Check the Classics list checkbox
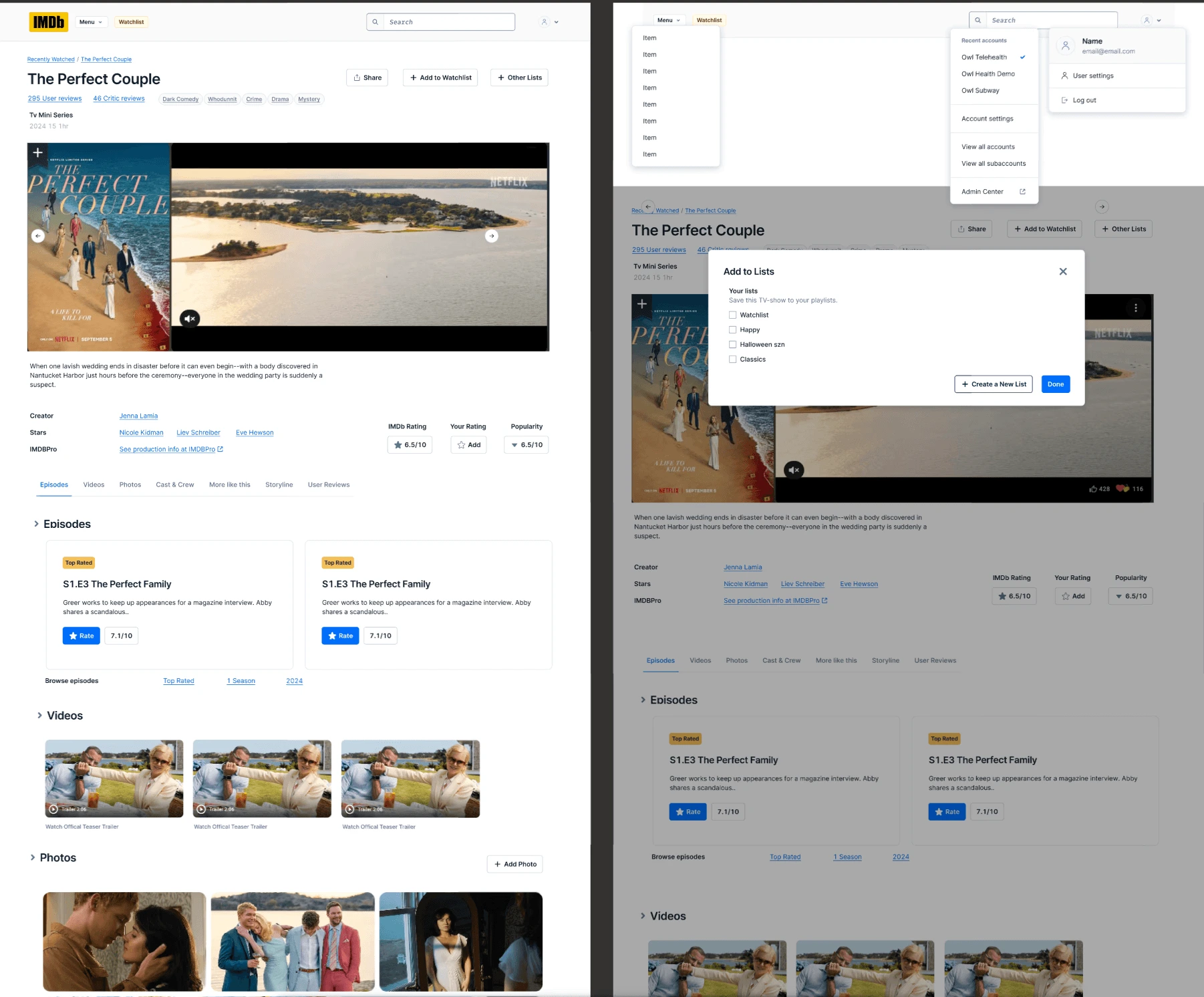The image size is (1204, 997). [x=733, y=359]
